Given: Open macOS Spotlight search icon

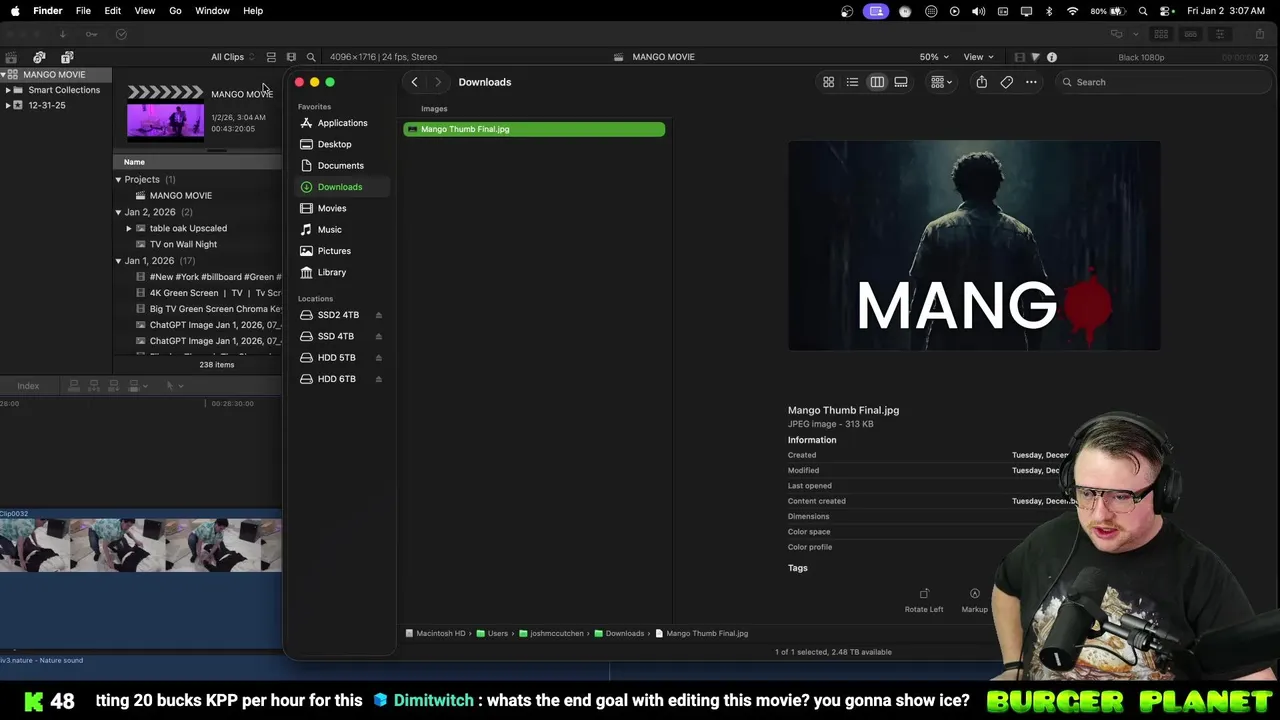Looking at the screenshot, I should 1143,11.
